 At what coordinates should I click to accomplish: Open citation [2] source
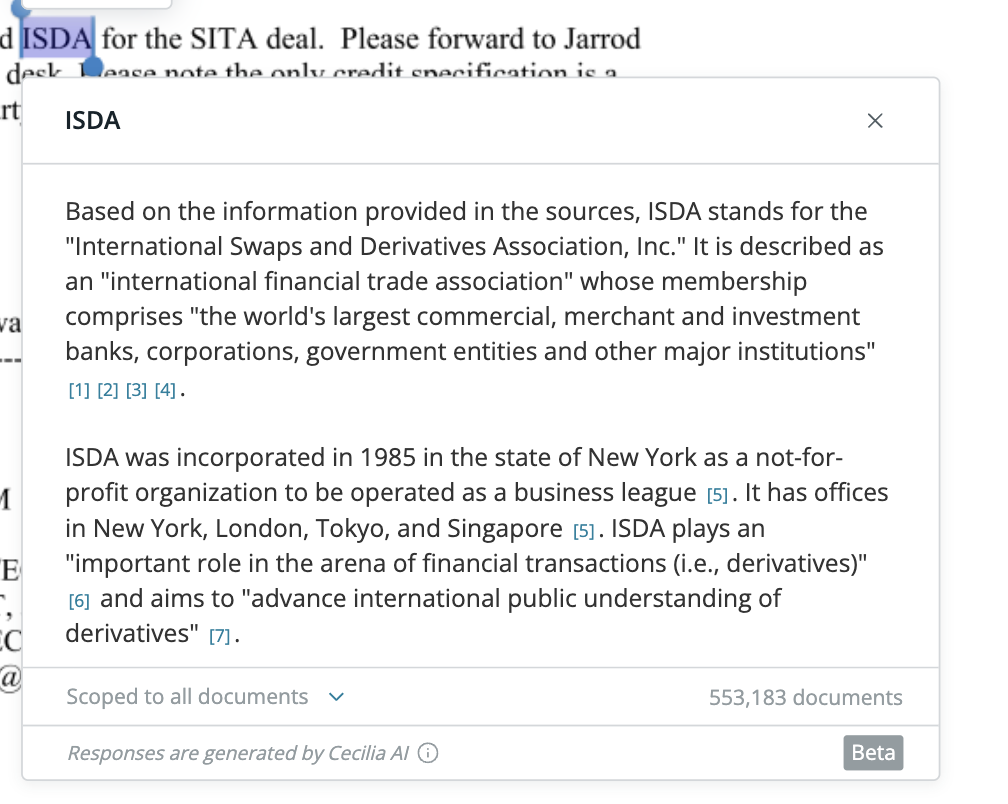pos(107,389)
